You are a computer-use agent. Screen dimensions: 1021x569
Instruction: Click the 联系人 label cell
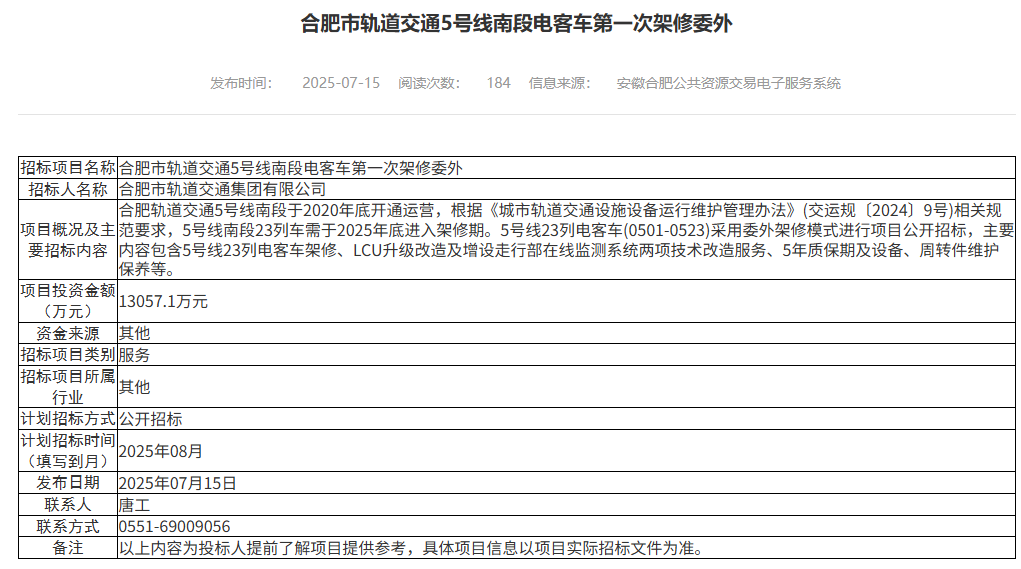click(x=68, y=505)
